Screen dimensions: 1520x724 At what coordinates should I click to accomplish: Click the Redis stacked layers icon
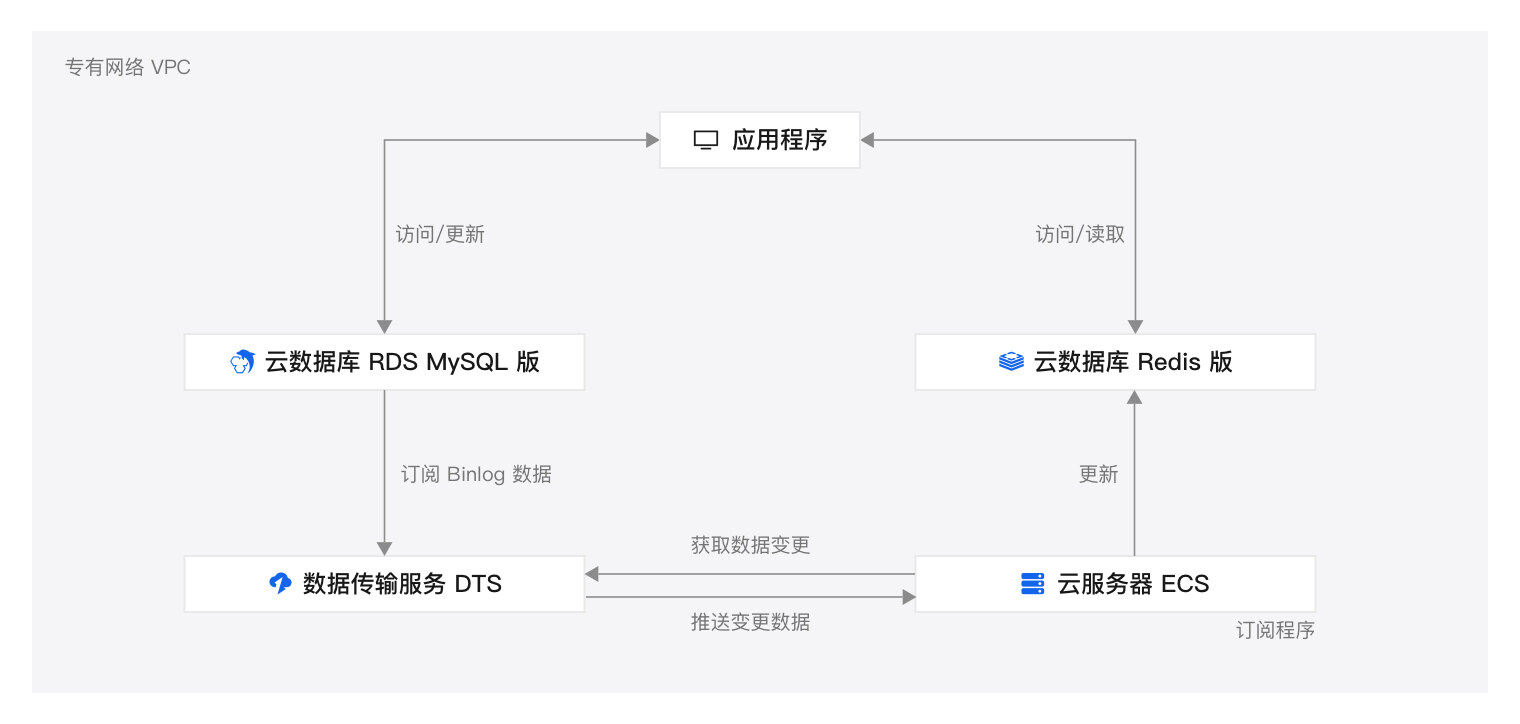[x=1011, y=362]
